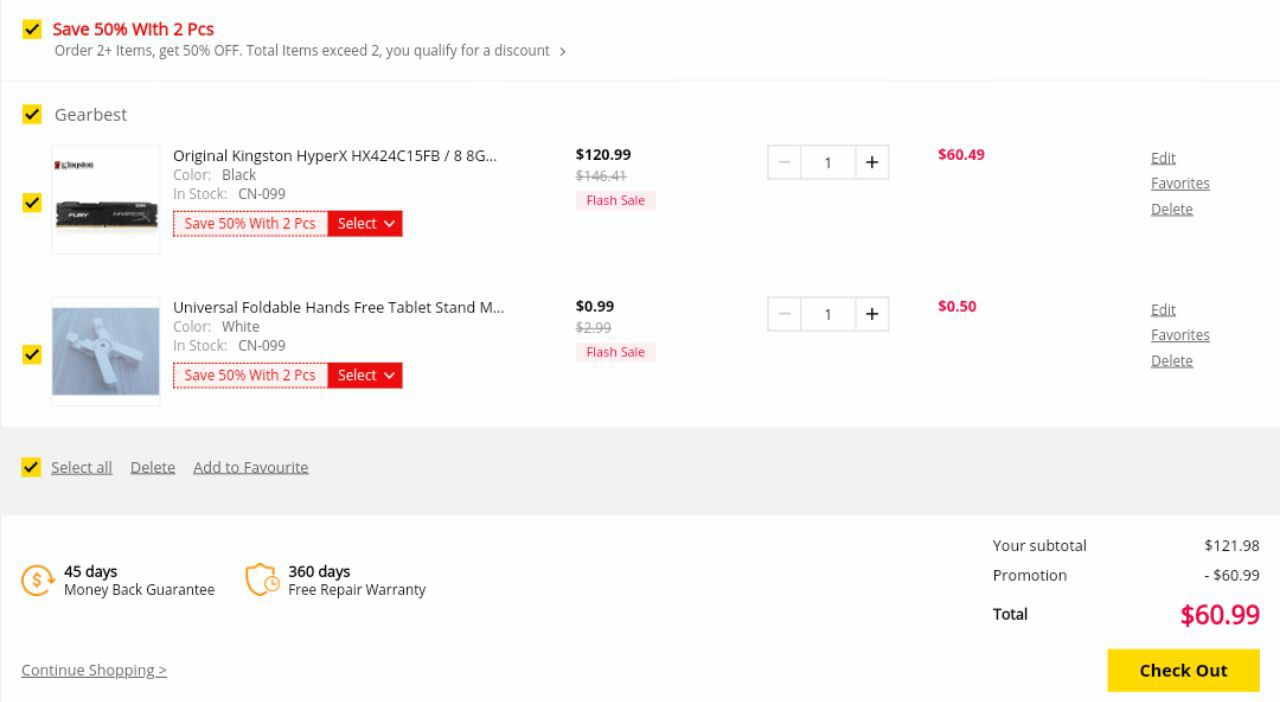Image resolution: width=1280 pixels, height=702 pixels.
Task: Follow the Continue Shopping link
Action: pos(94,670)
